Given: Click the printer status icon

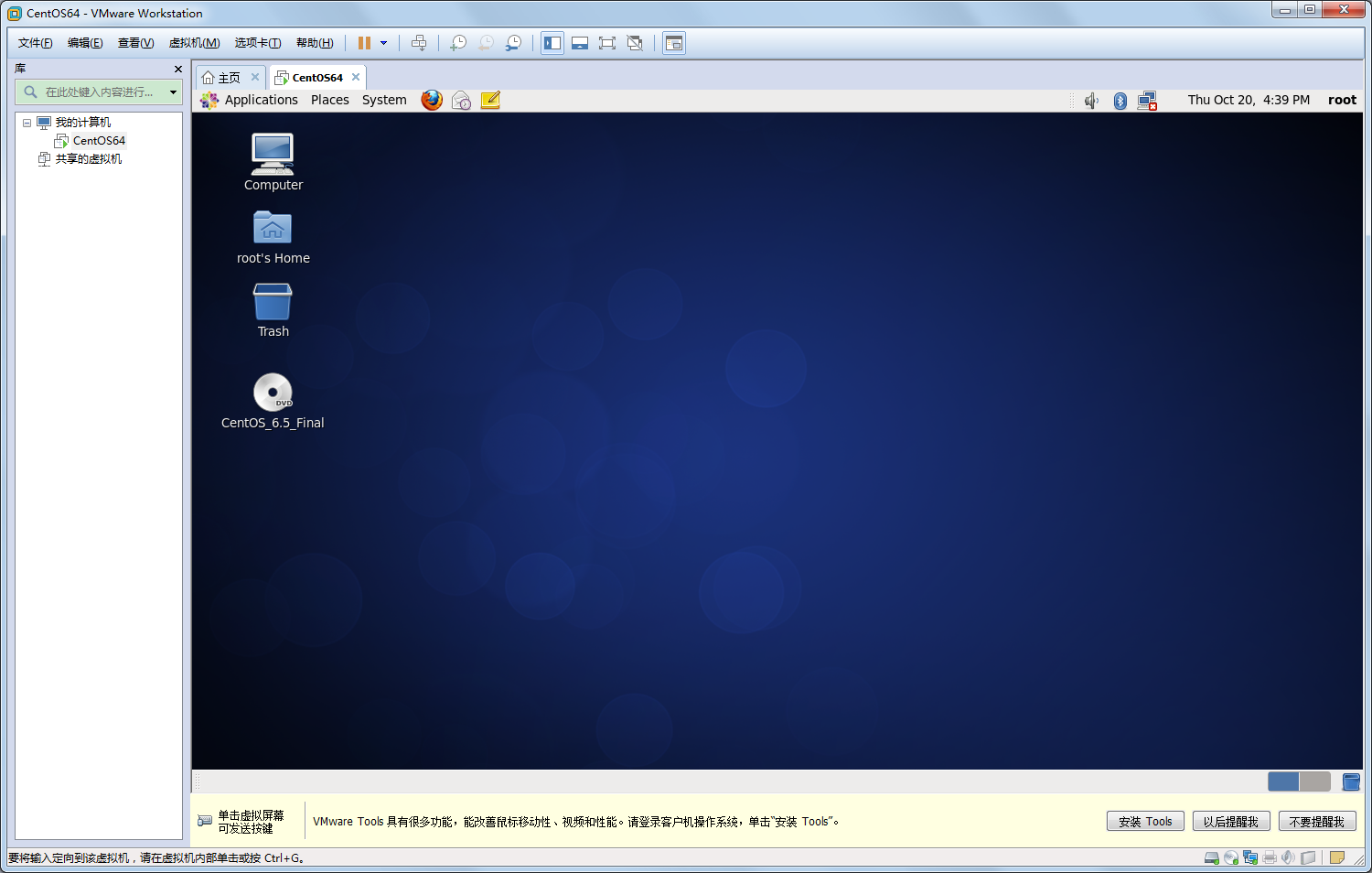Looking at the screenshot, I should point(1270,858).
